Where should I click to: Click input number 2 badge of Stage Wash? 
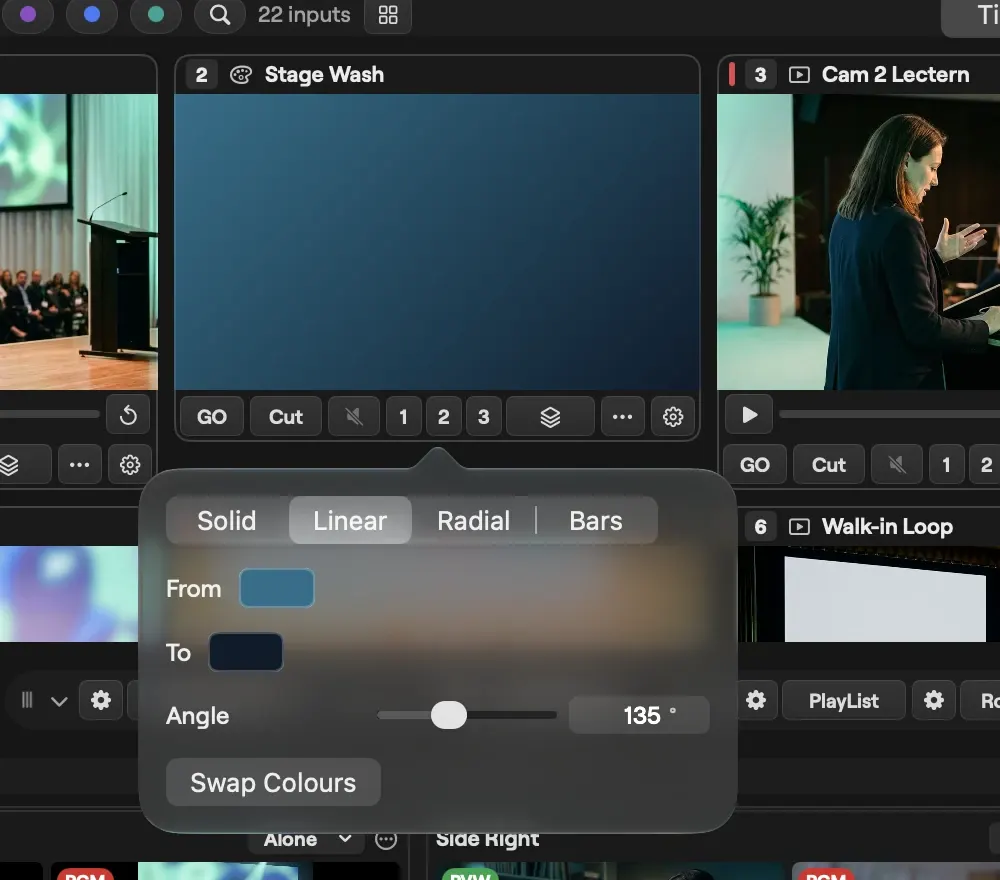(x=201, y=75)
